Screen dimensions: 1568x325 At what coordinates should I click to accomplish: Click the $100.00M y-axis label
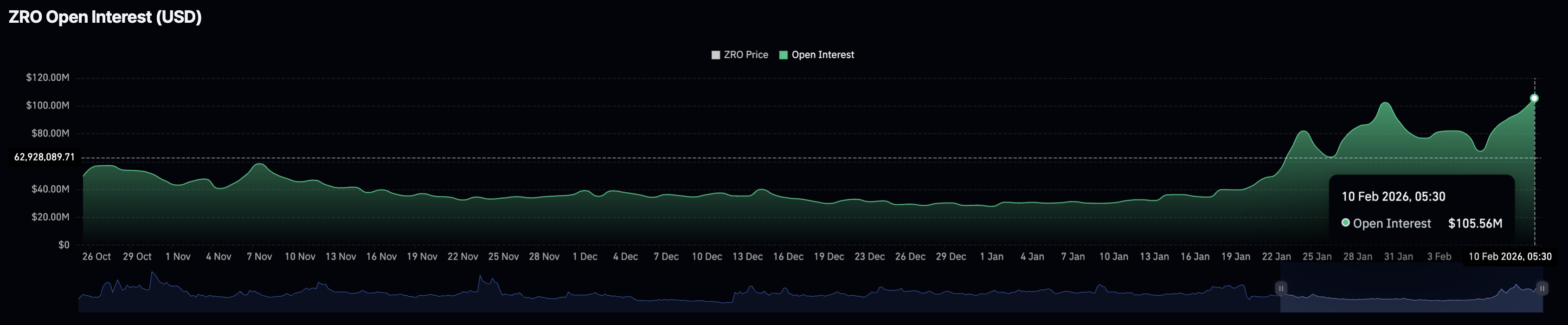pyautogui.click(x=47, y=105)
